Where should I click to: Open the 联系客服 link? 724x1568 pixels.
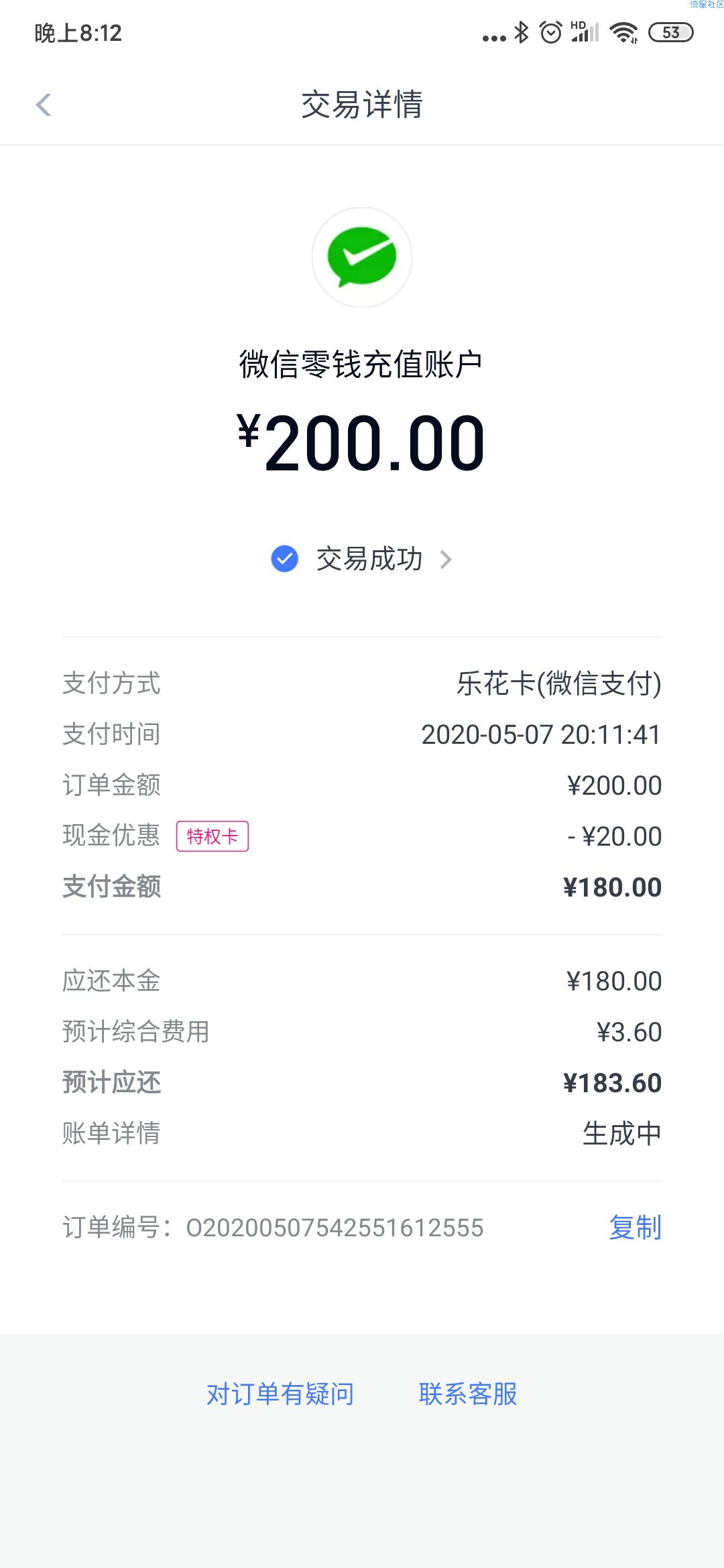[468, 1394]
